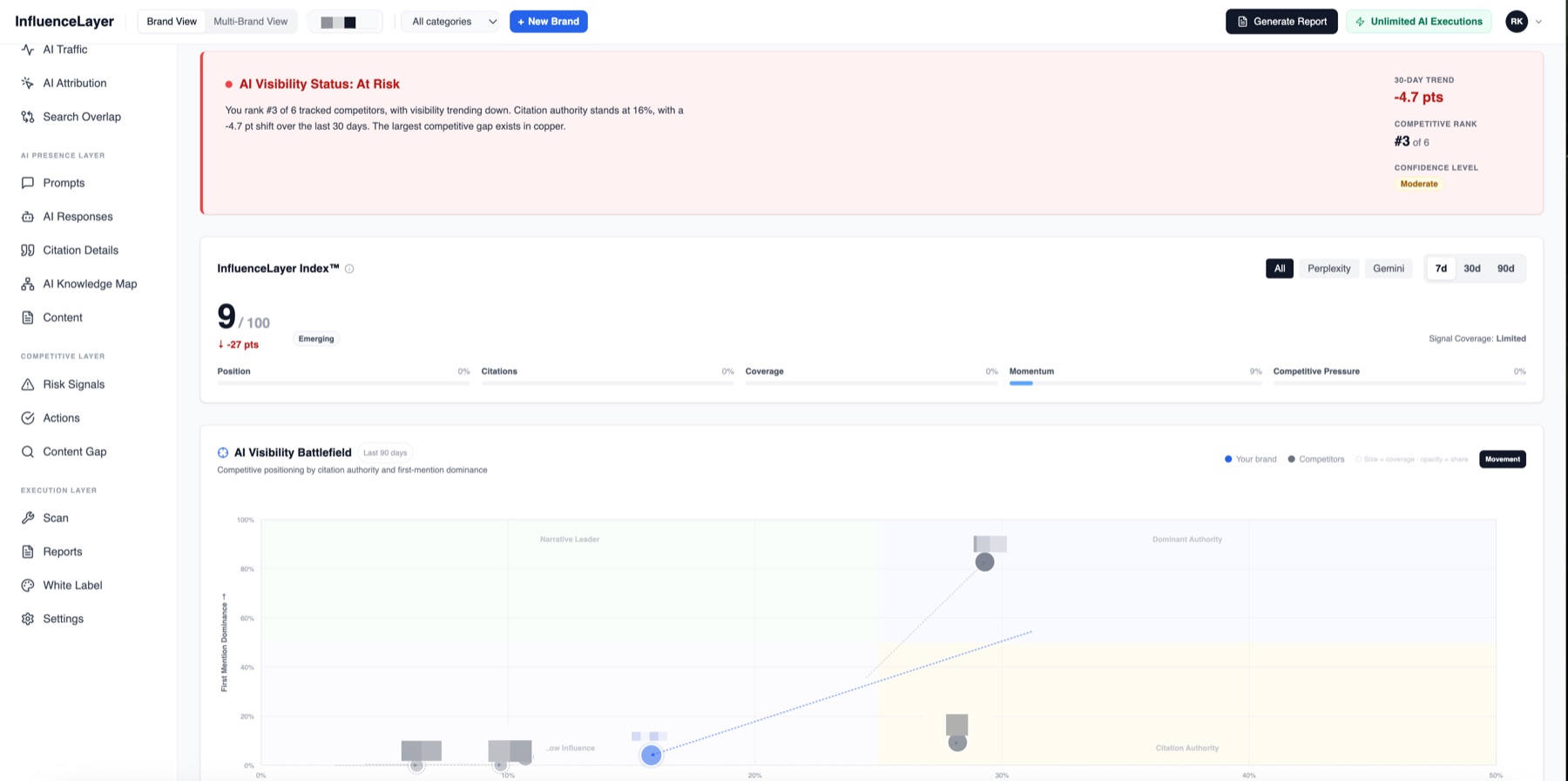Select the Reports icon in sidebar

coord(28,552)
